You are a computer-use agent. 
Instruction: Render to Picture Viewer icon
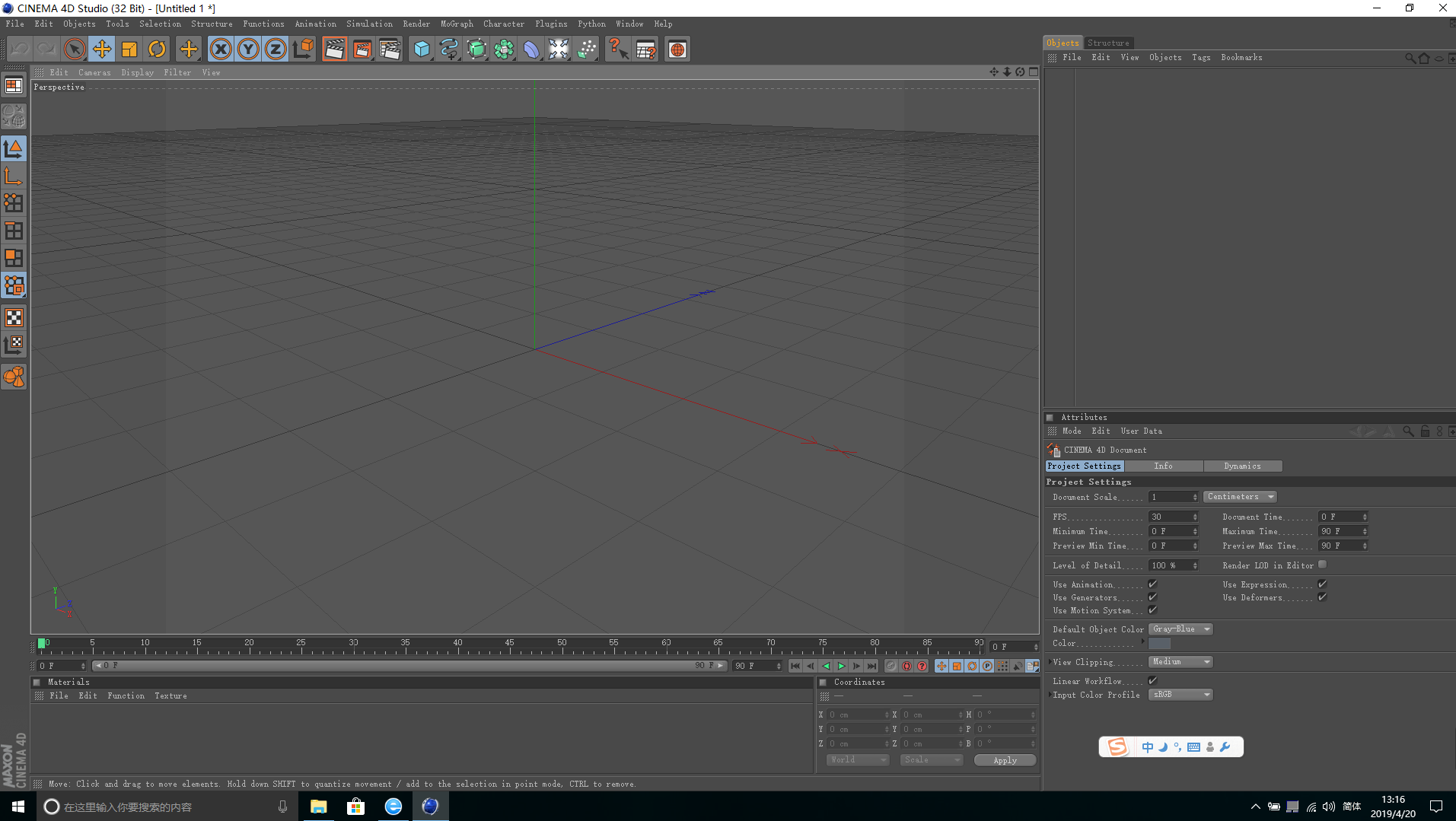point(362,49)
